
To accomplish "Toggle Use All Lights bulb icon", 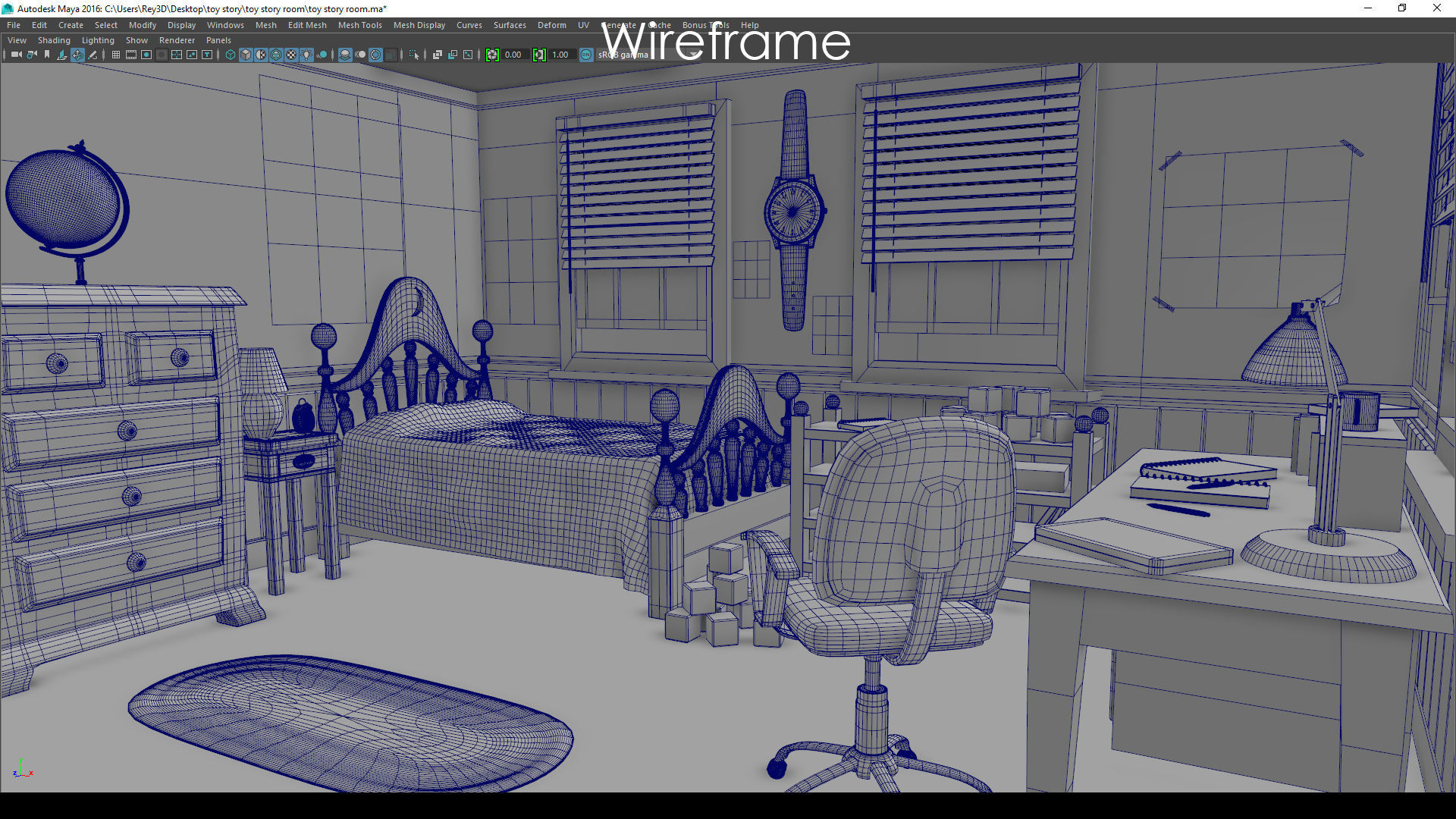I will point(306,55).
